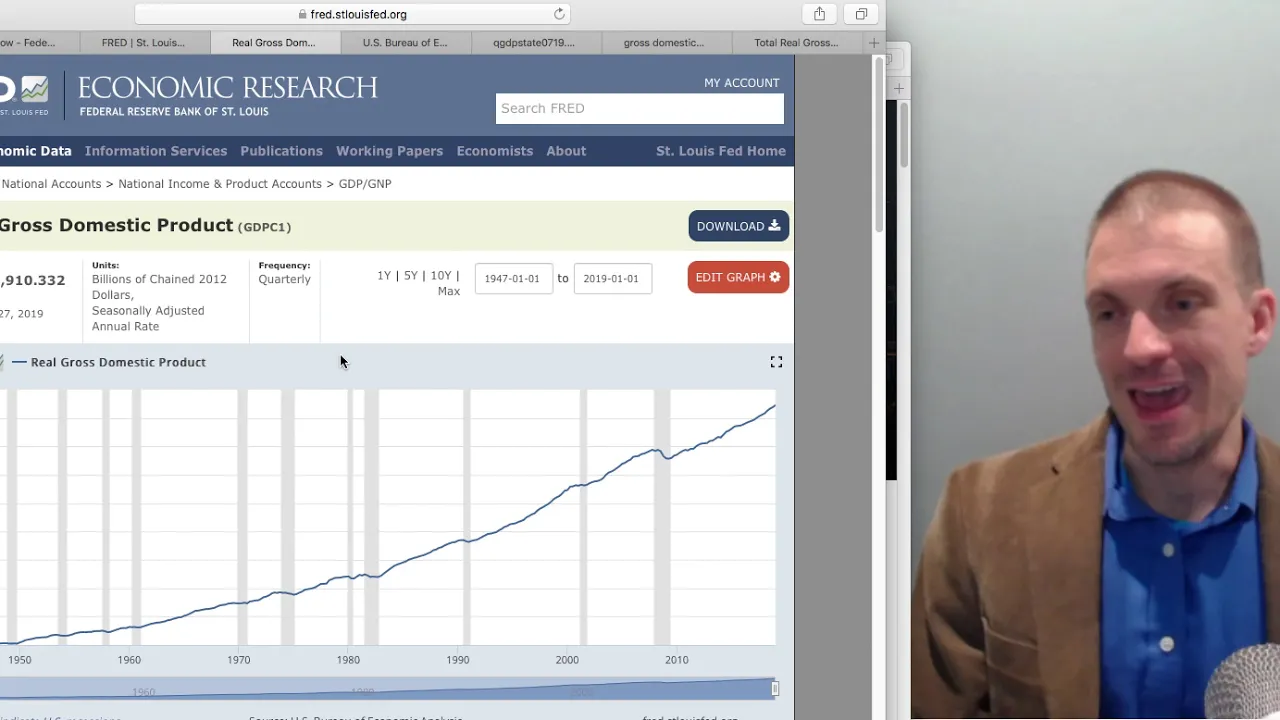The image size is (1280, 720).
Task: Expand the graph to fullscreen
Action: [x=776, y=362]
